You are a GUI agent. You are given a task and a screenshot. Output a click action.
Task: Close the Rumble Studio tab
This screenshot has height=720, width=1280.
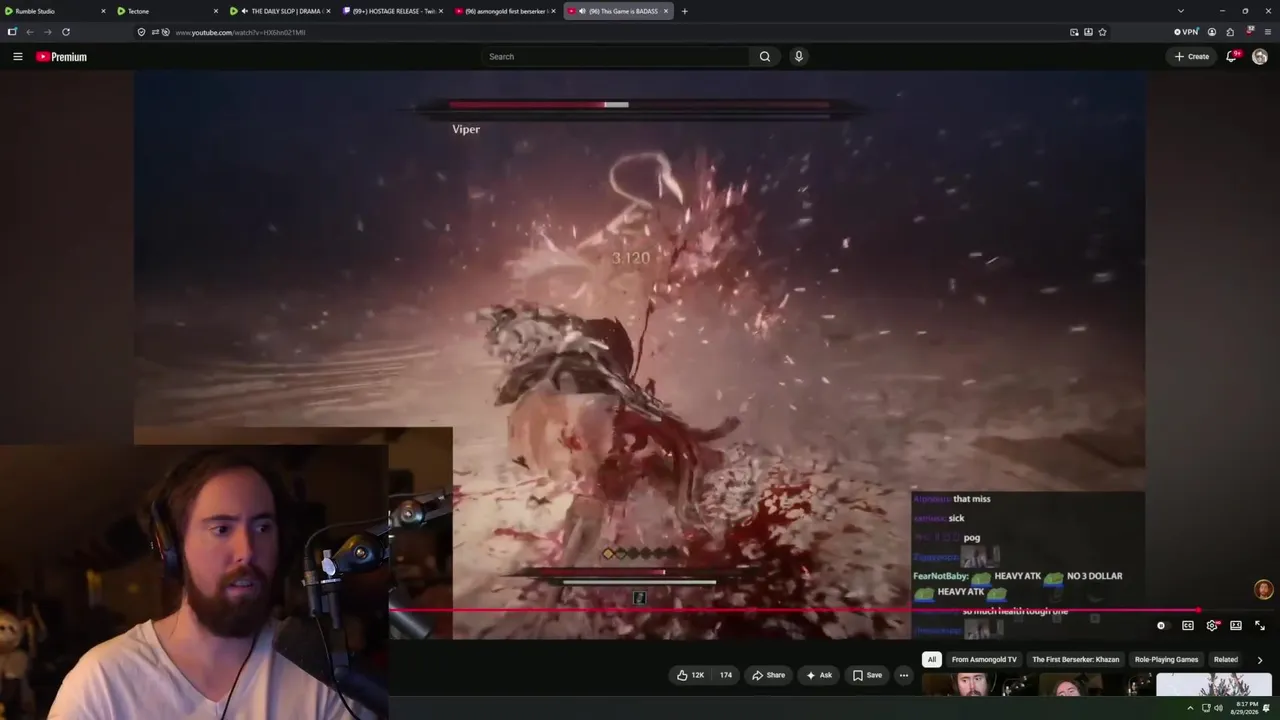pos(103,11)
